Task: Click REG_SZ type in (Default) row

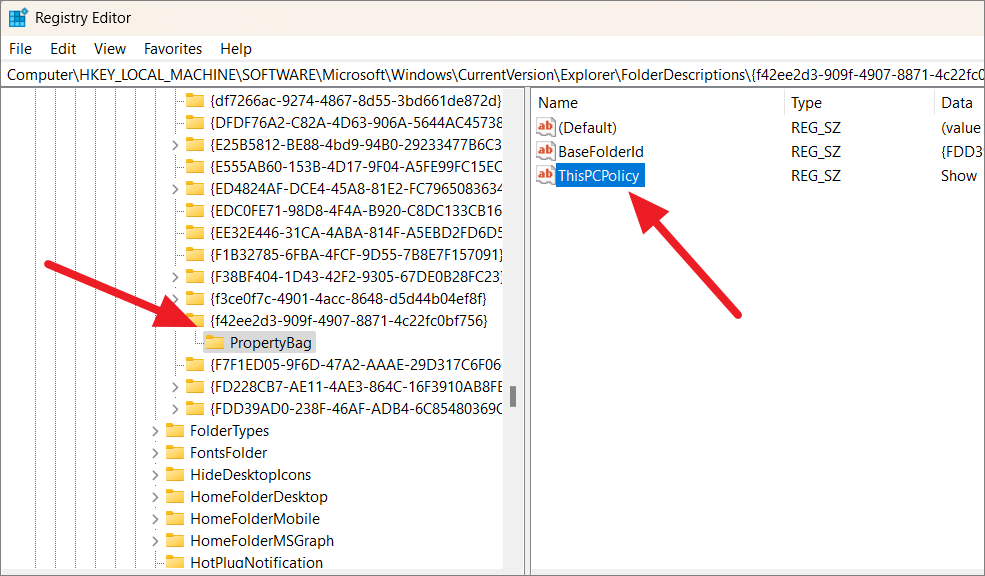Action: (x=815, y=128)
